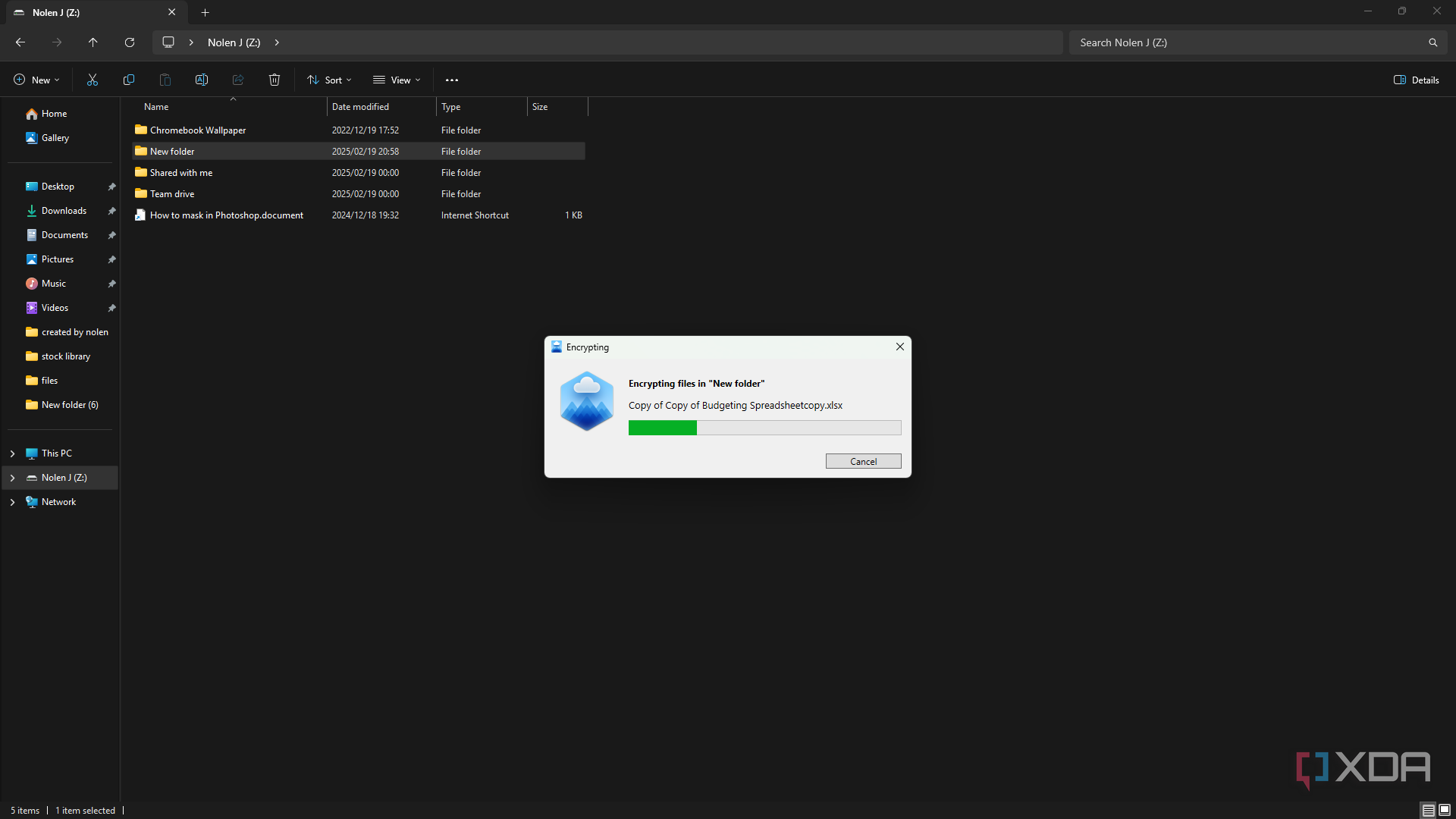Open the See more (three dots) menu

[452, 80]
